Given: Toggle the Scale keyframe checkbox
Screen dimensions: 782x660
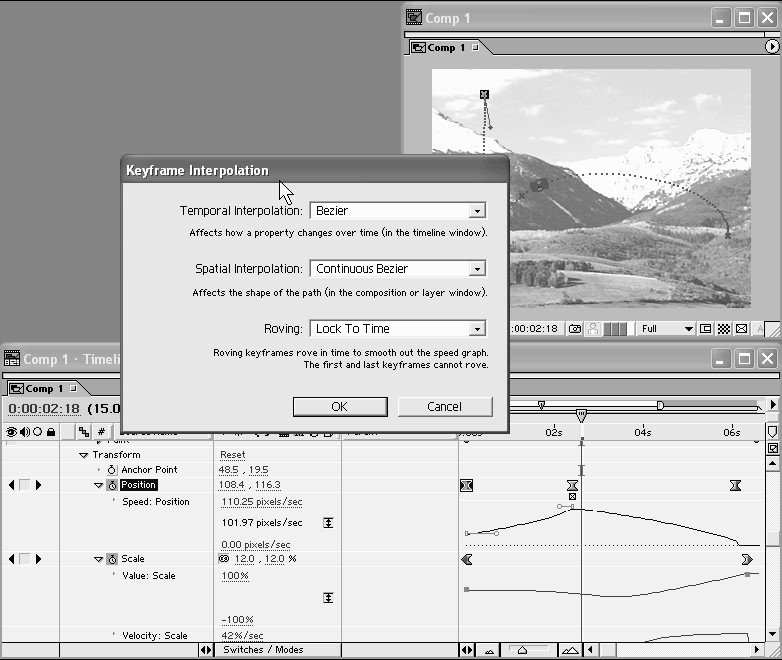Looking at the screenshot, I should (25, 559).
